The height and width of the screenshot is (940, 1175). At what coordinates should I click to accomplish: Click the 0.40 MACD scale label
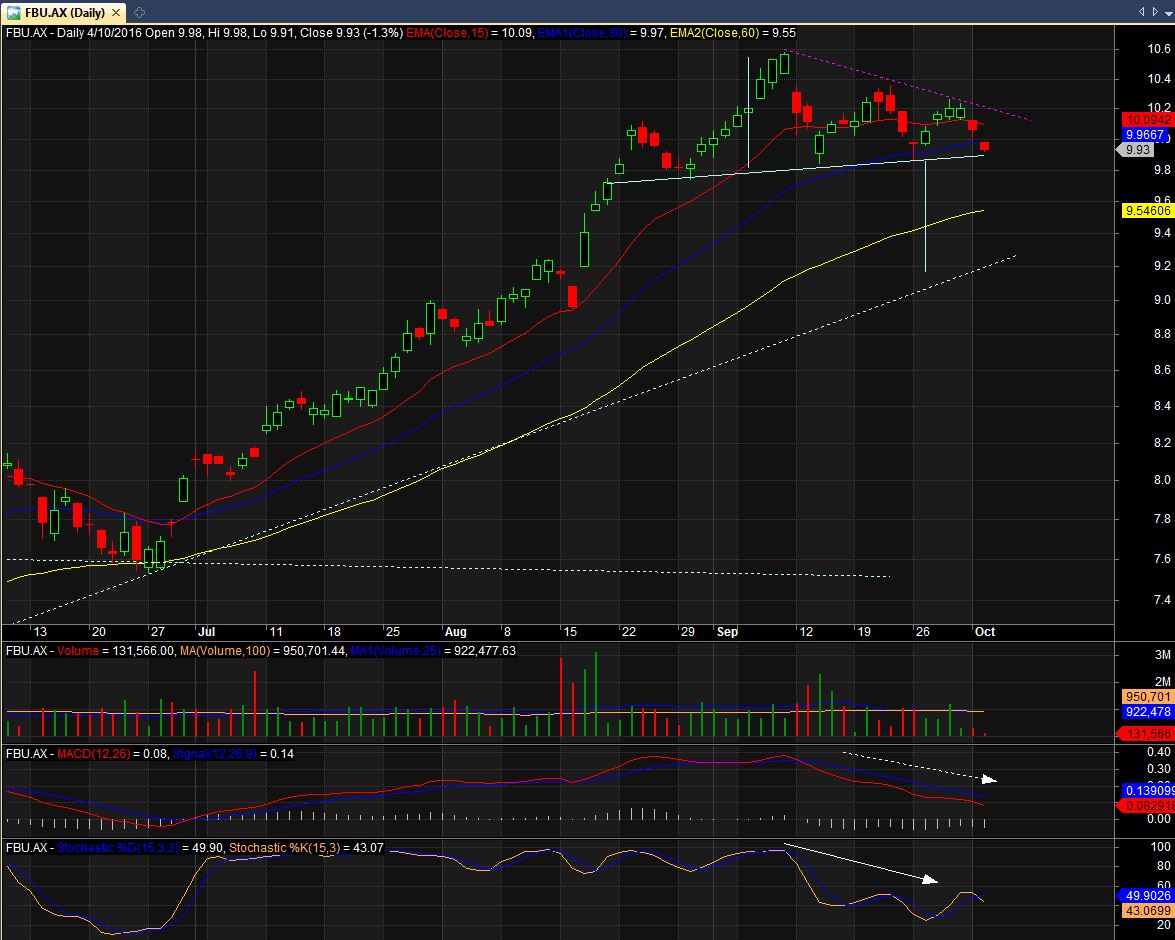pos(1159,752)
